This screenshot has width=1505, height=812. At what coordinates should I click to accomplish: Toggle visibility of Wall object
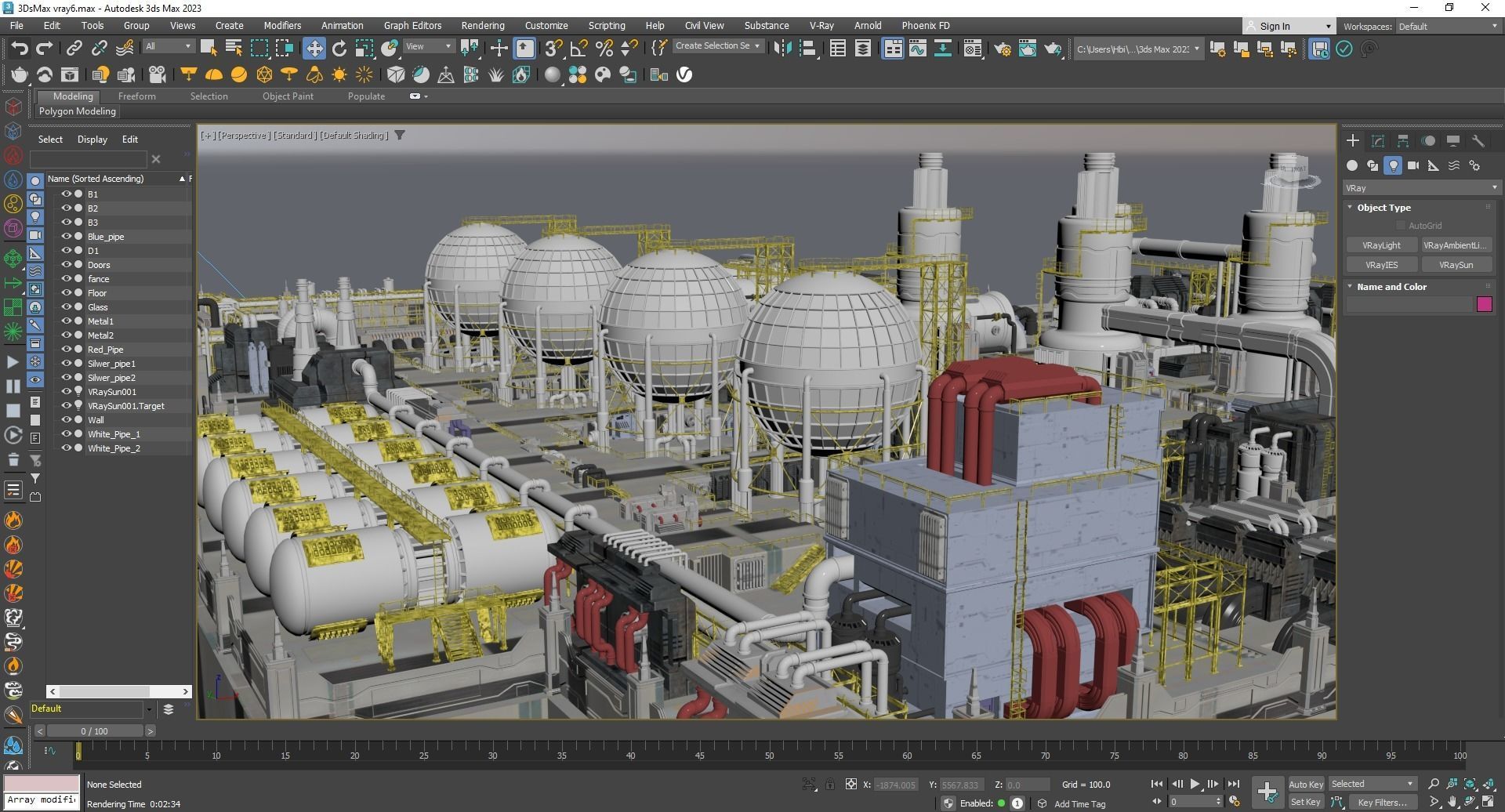click(67, 419)
